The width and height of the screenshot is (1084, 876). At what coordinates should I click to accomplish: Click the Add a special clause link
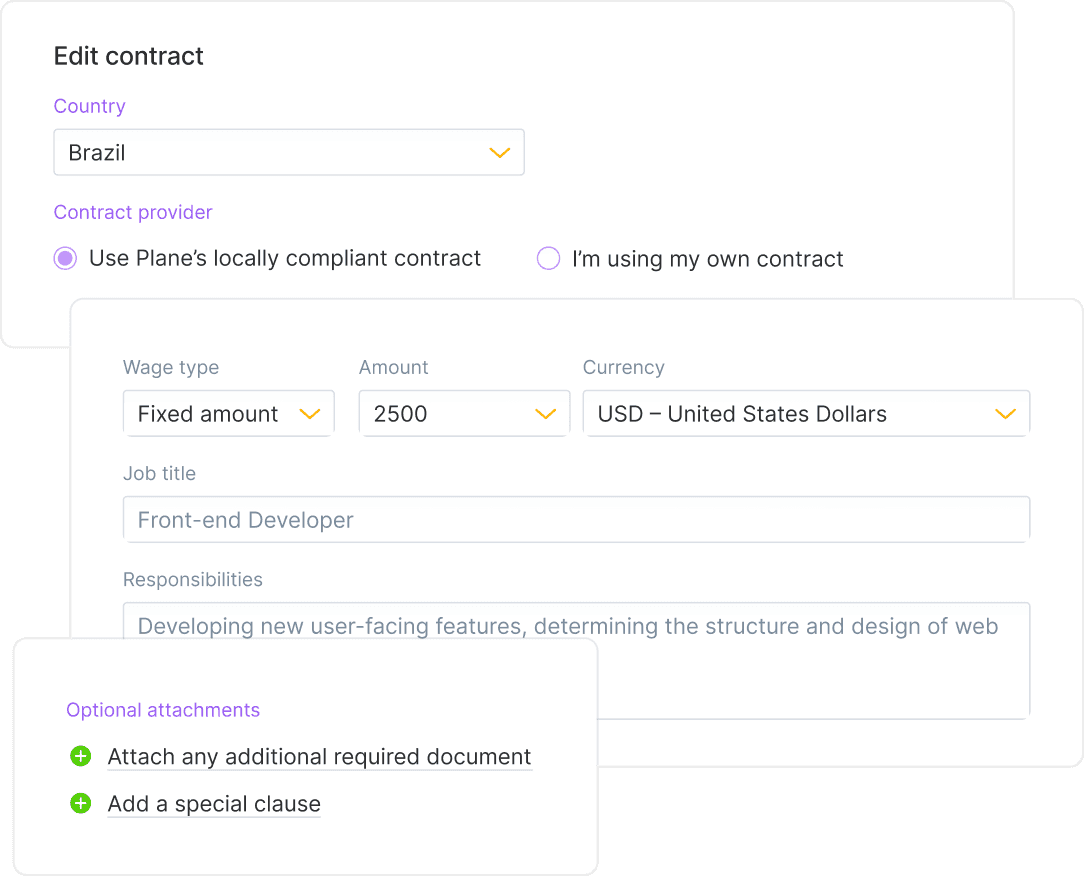coord(214,804)
